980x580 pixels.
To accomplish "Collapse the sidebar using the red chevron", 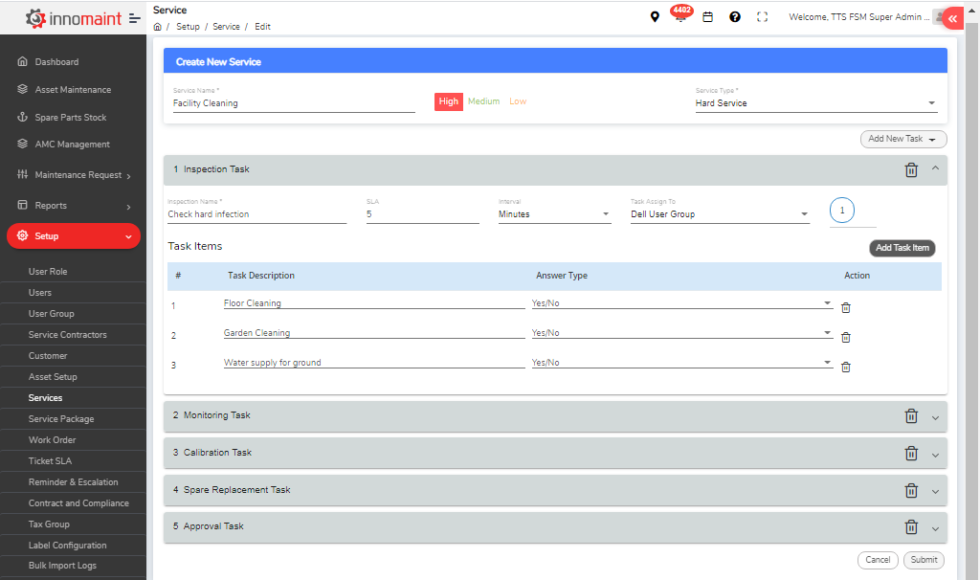I will click(951, 17).
